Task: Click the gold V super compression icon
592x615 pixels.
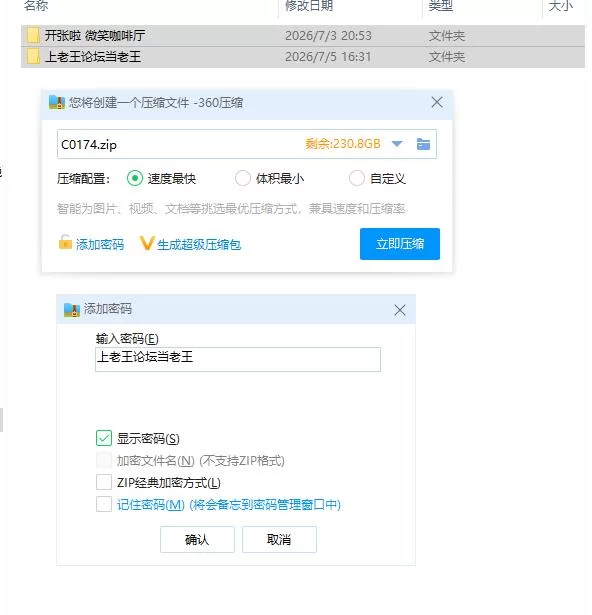Action: pyautogui.click(x=147, y=243)
